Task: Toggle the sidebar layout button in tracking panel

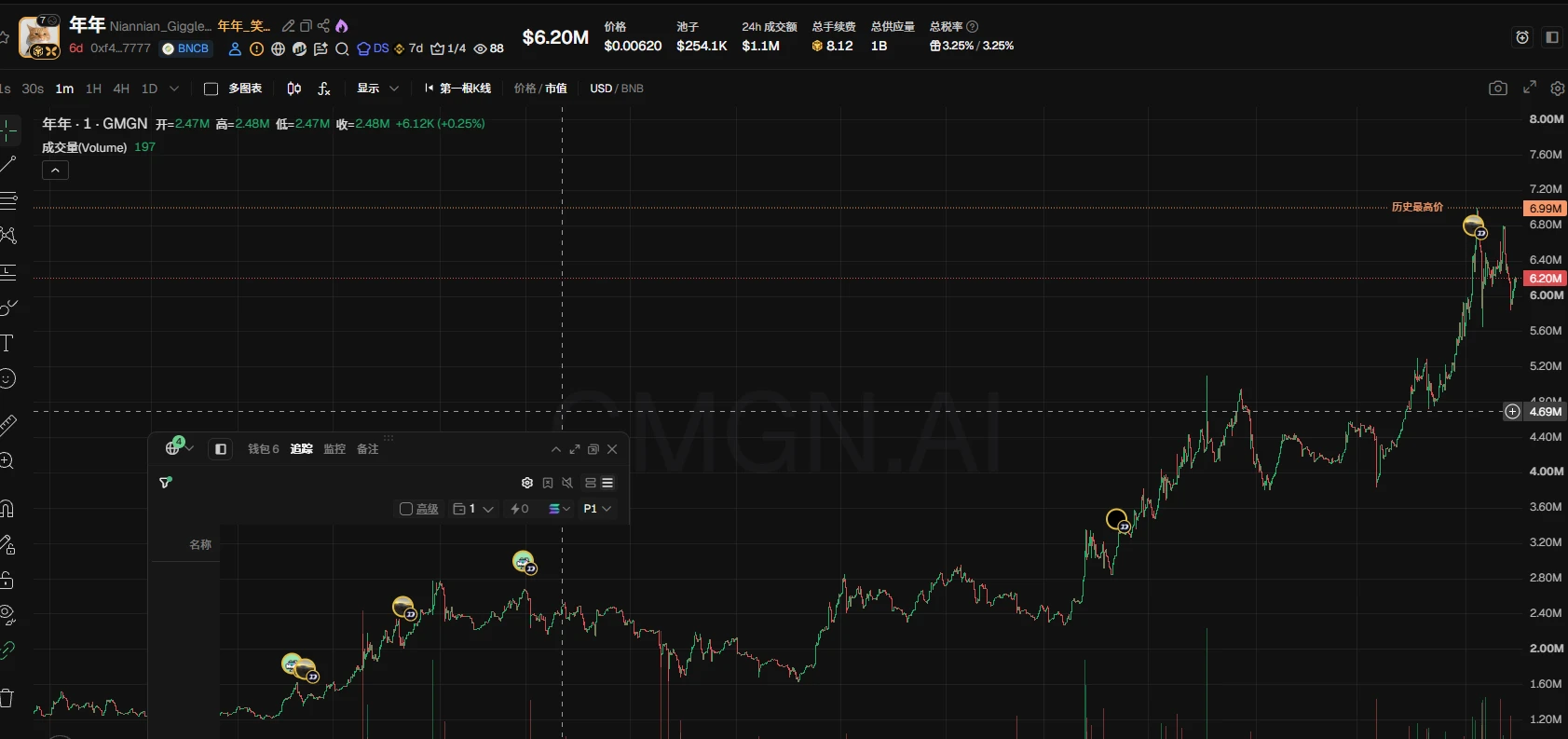Action: tap(221, 449)
